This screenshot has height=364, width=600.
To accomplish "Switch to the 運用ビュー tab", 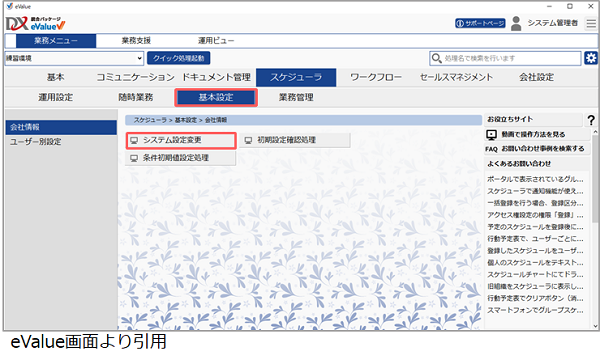I will [216, 41].
